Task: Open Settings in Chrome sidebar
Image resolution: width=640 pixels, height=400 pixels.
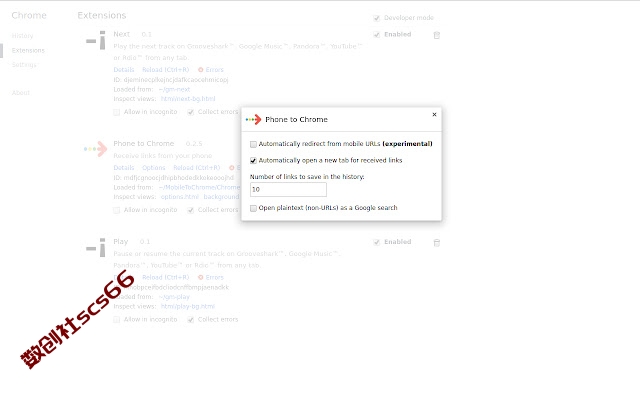Action: (24, 64)
